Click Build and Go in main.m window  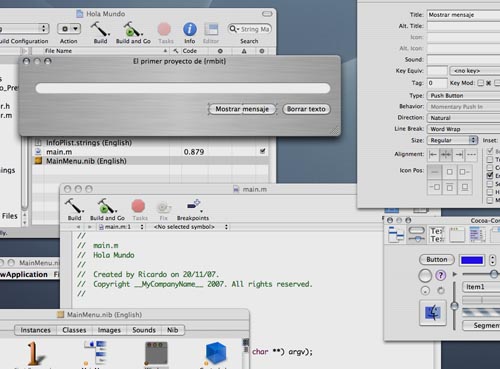pos(106,206)
